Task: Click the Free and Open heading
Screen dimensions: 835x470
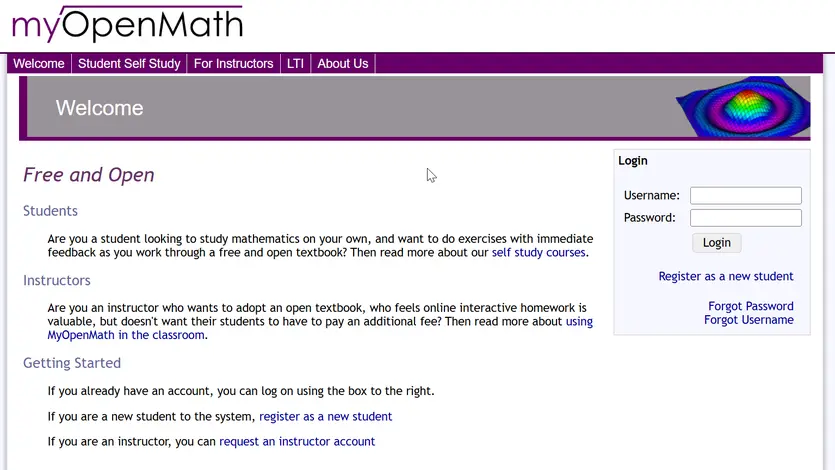Action: (x=89, y=175)
